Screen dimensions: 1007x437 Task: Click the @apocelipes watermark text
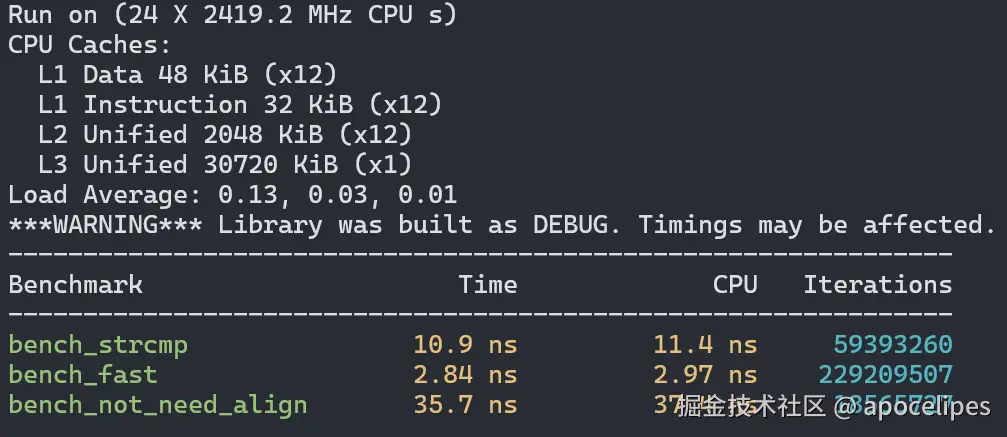point(912,407)
